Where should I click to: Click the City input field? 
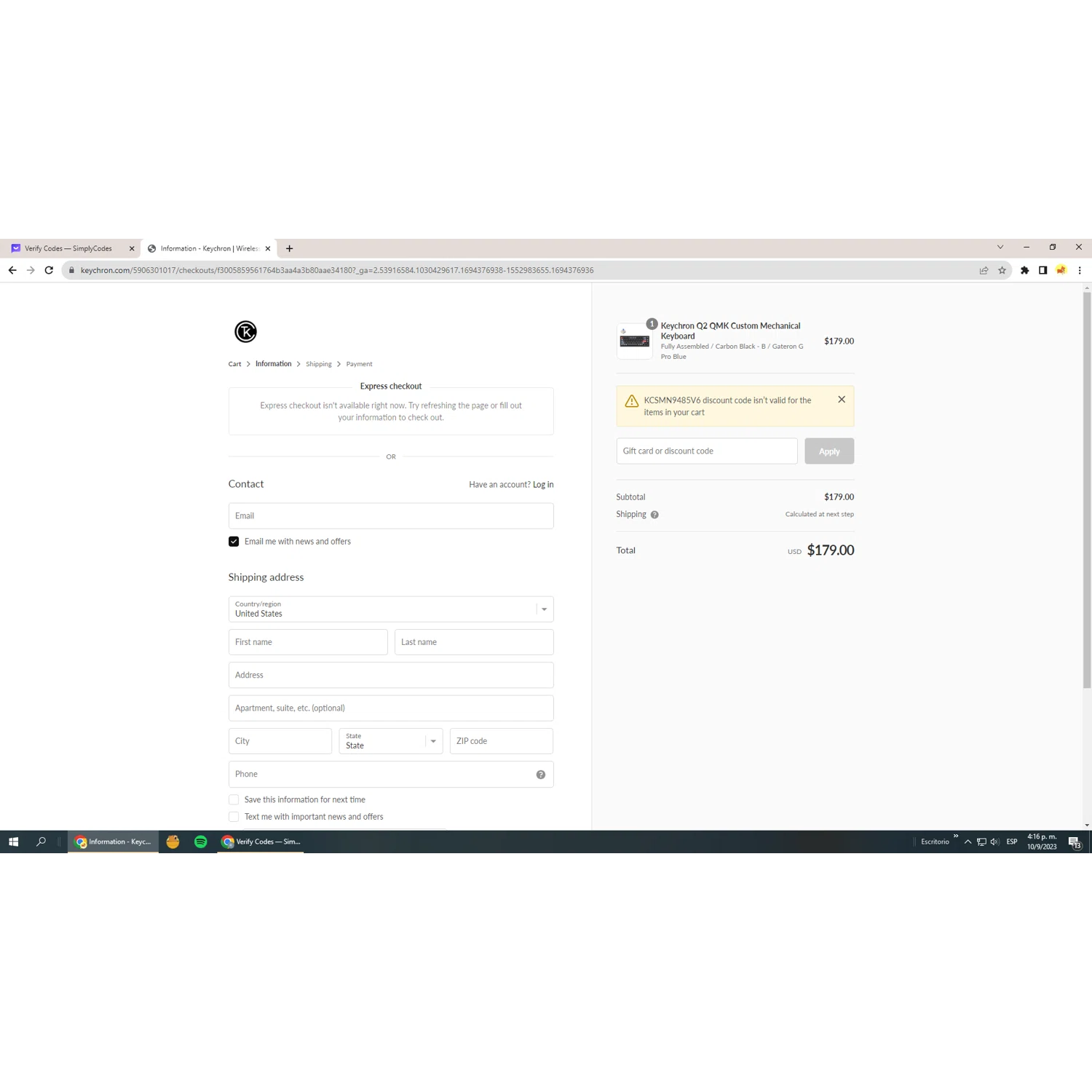[280, 741]
